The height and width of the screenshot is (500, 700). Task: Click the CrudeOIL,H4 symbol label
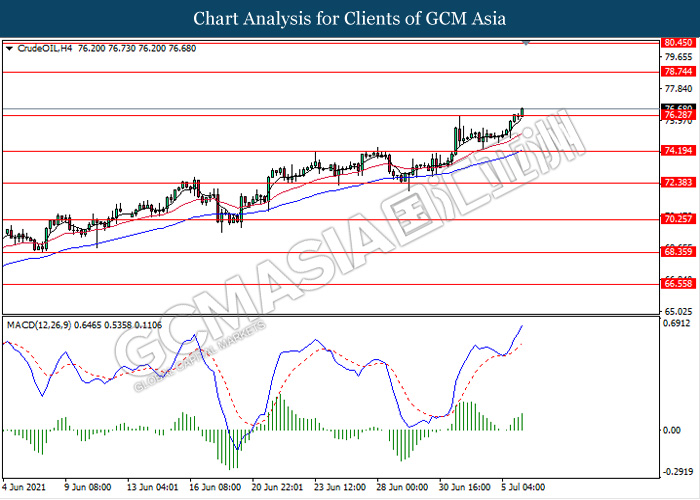44,48
